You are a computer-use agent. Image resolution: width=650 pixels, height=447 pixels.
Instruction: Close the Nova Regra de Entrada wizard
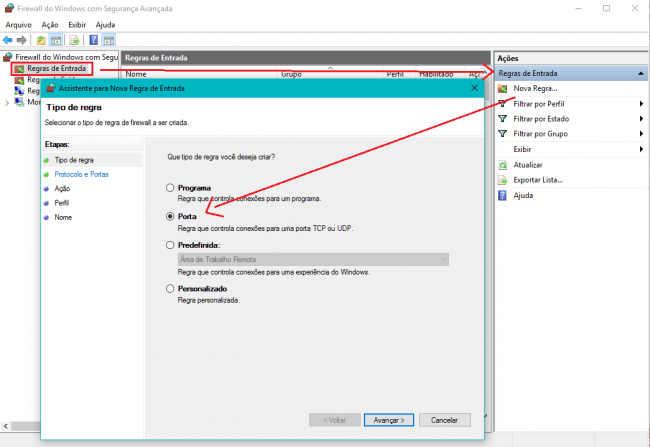pos(475,88)
